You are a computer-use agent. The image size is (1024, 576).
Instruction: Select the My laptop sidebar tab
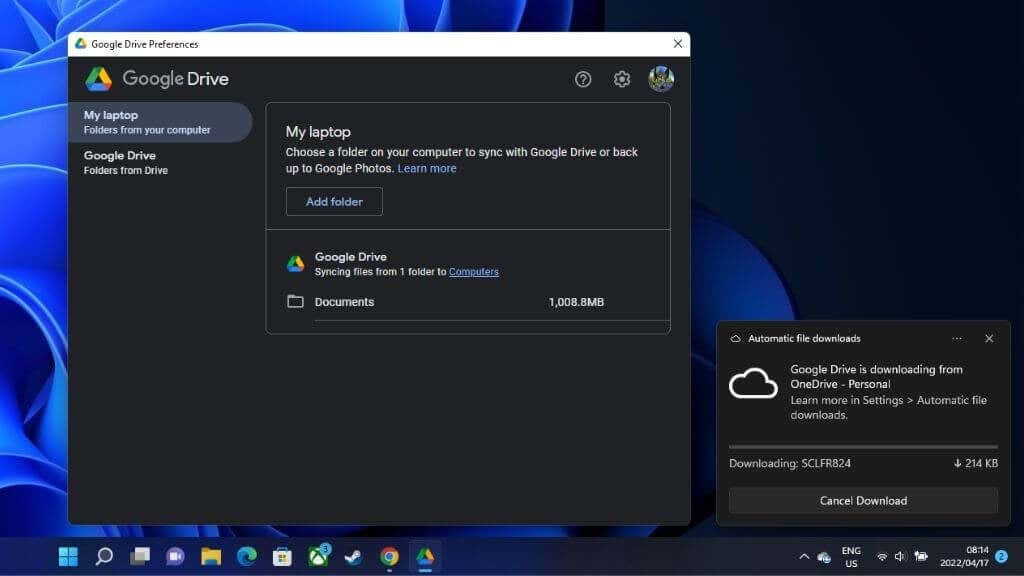pyautogui.click(x=160, y=122)
